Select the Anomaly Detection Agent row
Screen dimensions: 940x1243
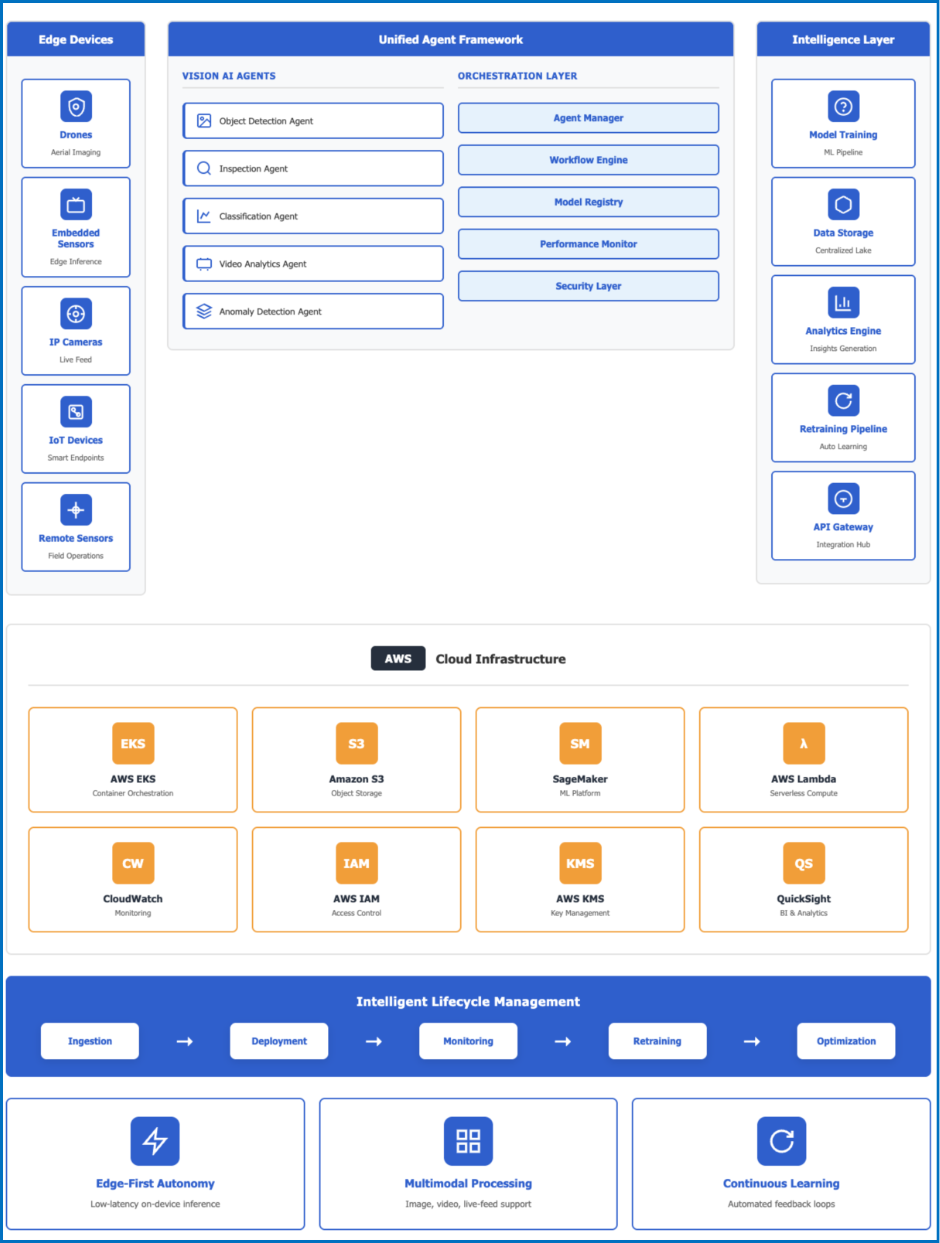(x=313, y=311)
